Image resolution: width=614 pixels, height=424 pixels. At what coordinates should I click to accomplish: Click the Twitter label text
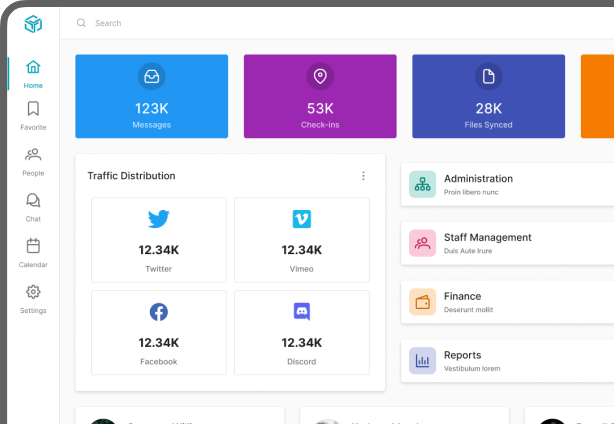click(159, 269)
